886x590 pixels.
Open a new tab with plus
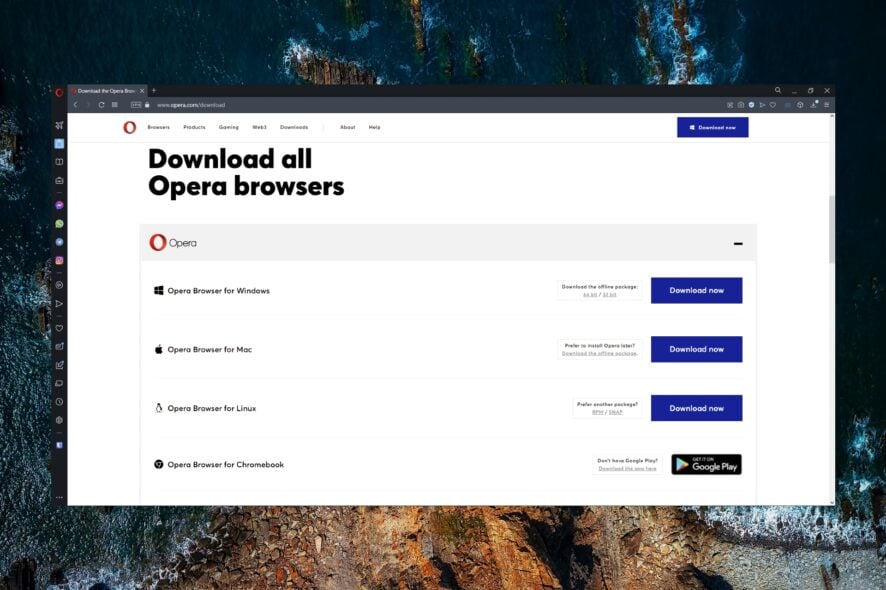tap(154, 90)
